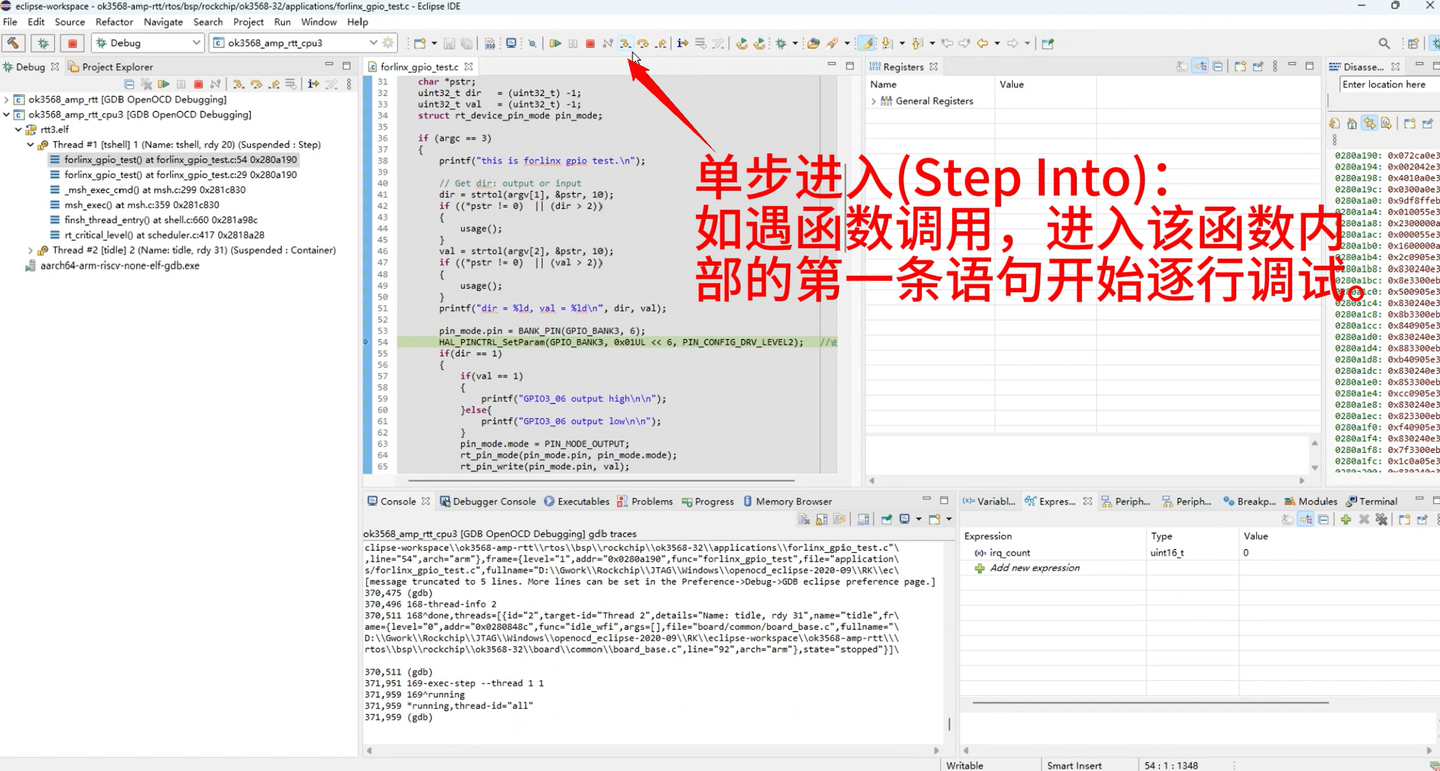Click the Resume icon in the main toolbar
The height and width of the screenshot is (771, 1440).
[555, 43]
